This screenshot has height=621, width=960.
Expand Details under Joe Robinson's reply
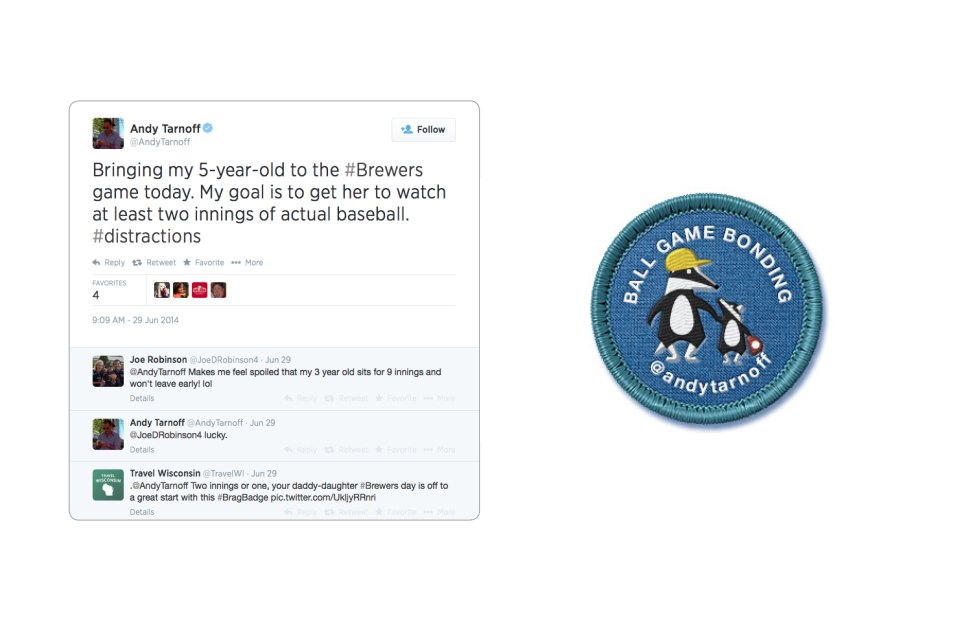(x=142, y=398)
